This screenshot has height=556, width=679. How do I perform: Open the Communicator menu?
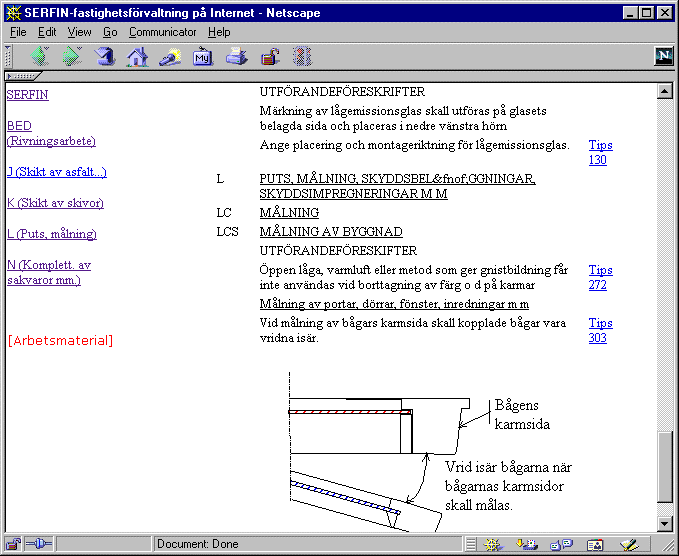tap(163, 32)
